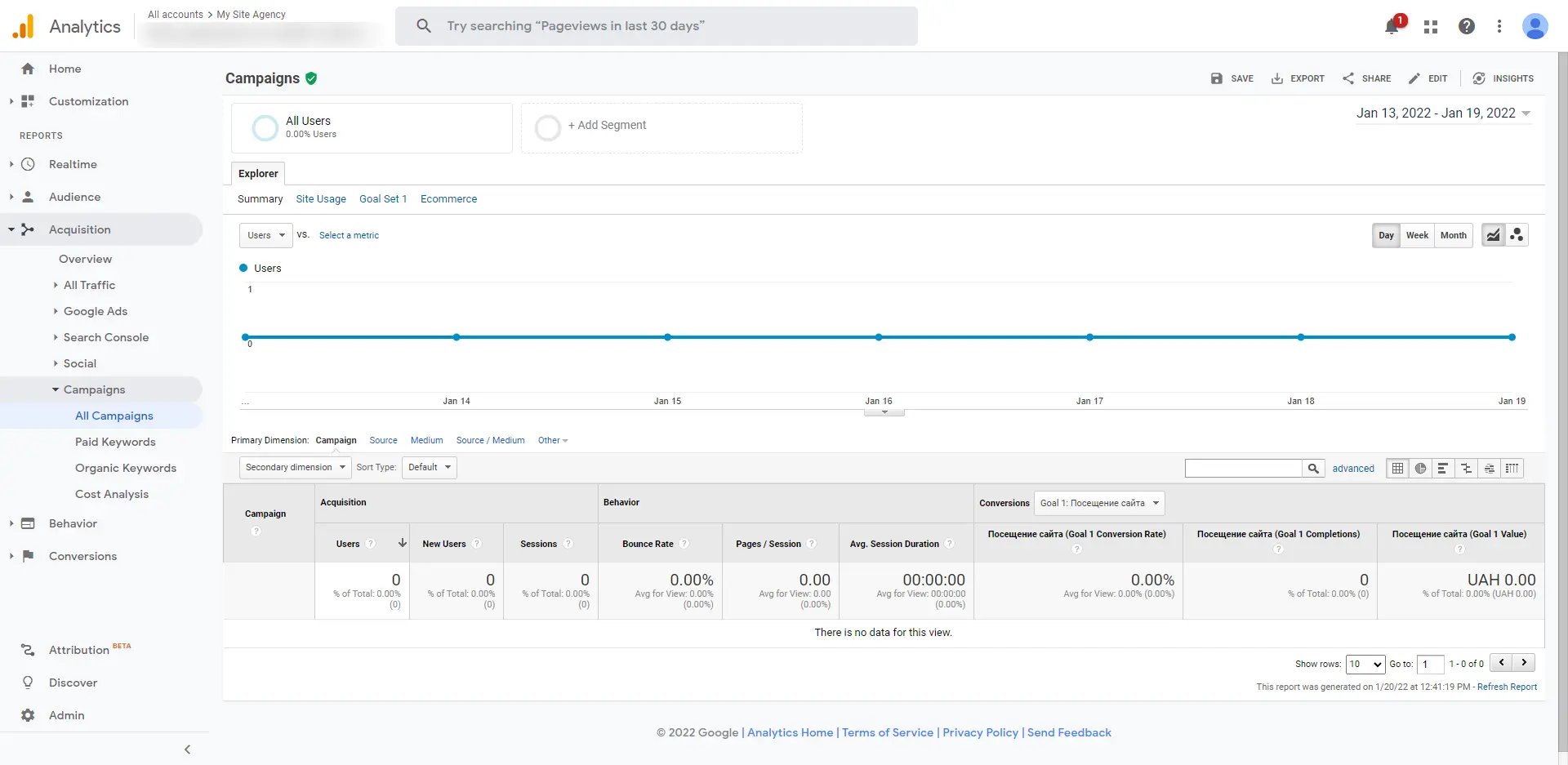Image resolution: width=1568 pixels, height=765 pixels.
Task: Add a new segment
Action: click(x=608, y=125)
